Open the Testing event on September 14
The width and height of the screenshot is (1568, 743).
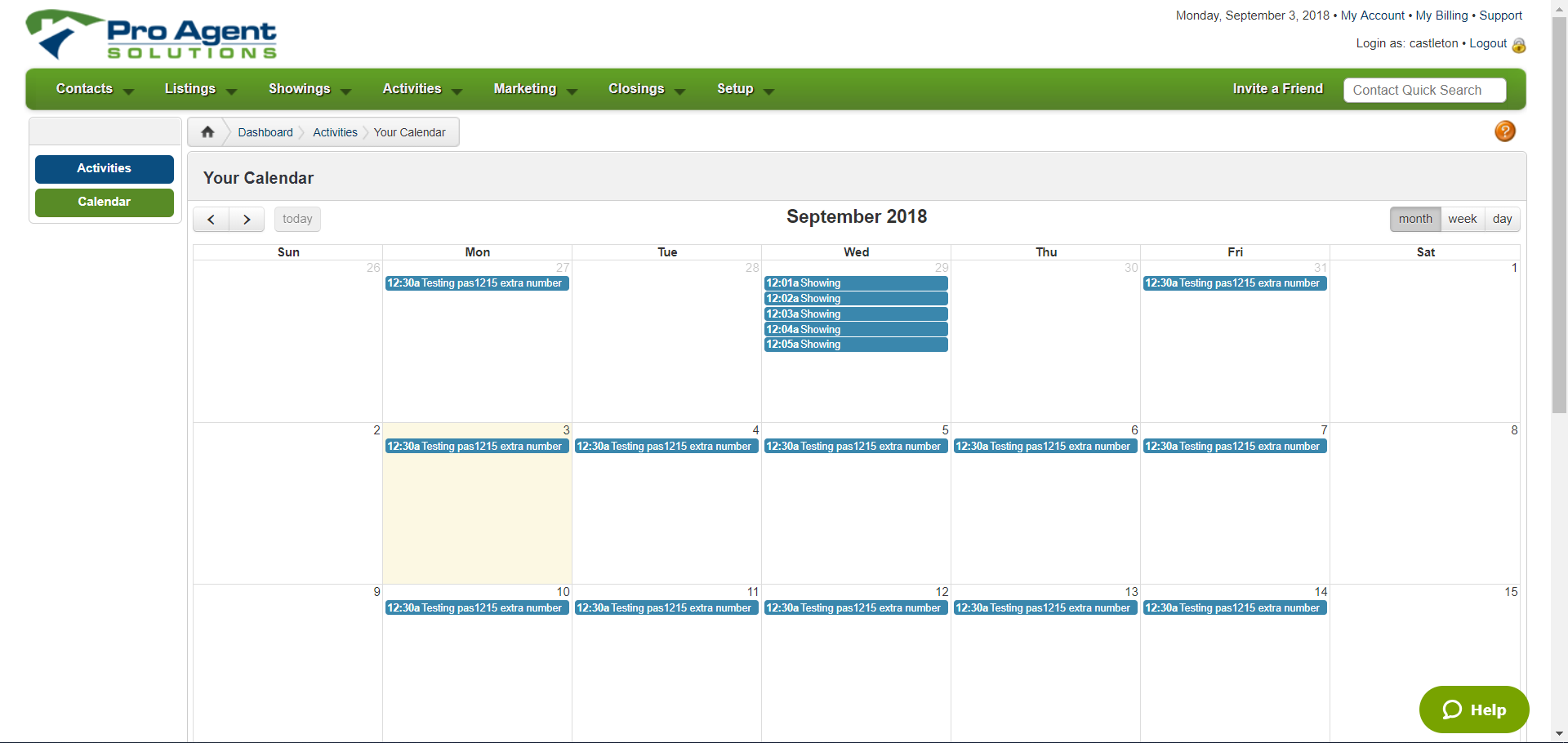(1235, 608)
